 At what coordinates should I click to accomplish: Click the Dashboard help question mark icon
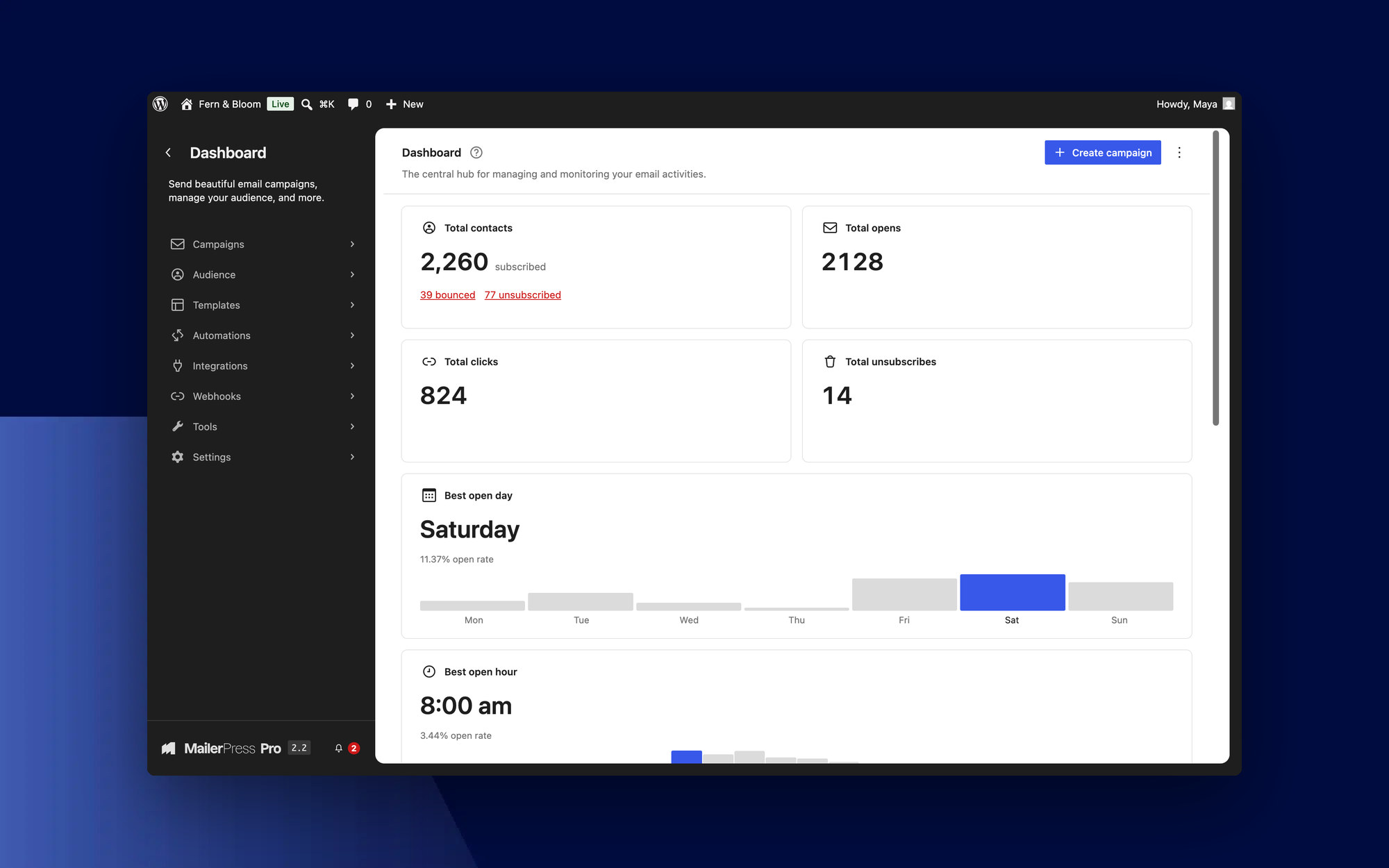(x=476, y=153)
